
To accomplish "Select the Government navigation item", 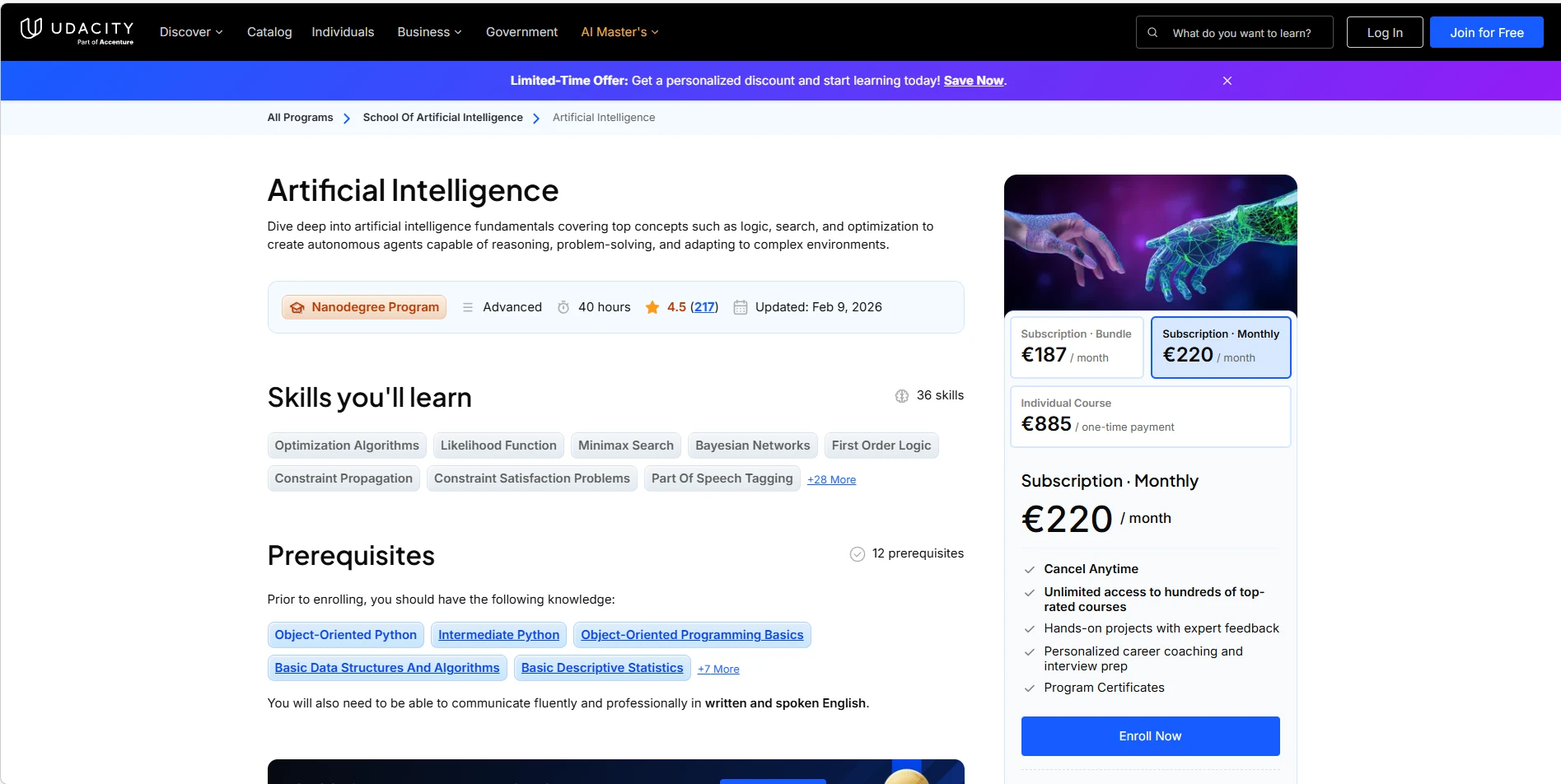I will (x=521, y=32).
